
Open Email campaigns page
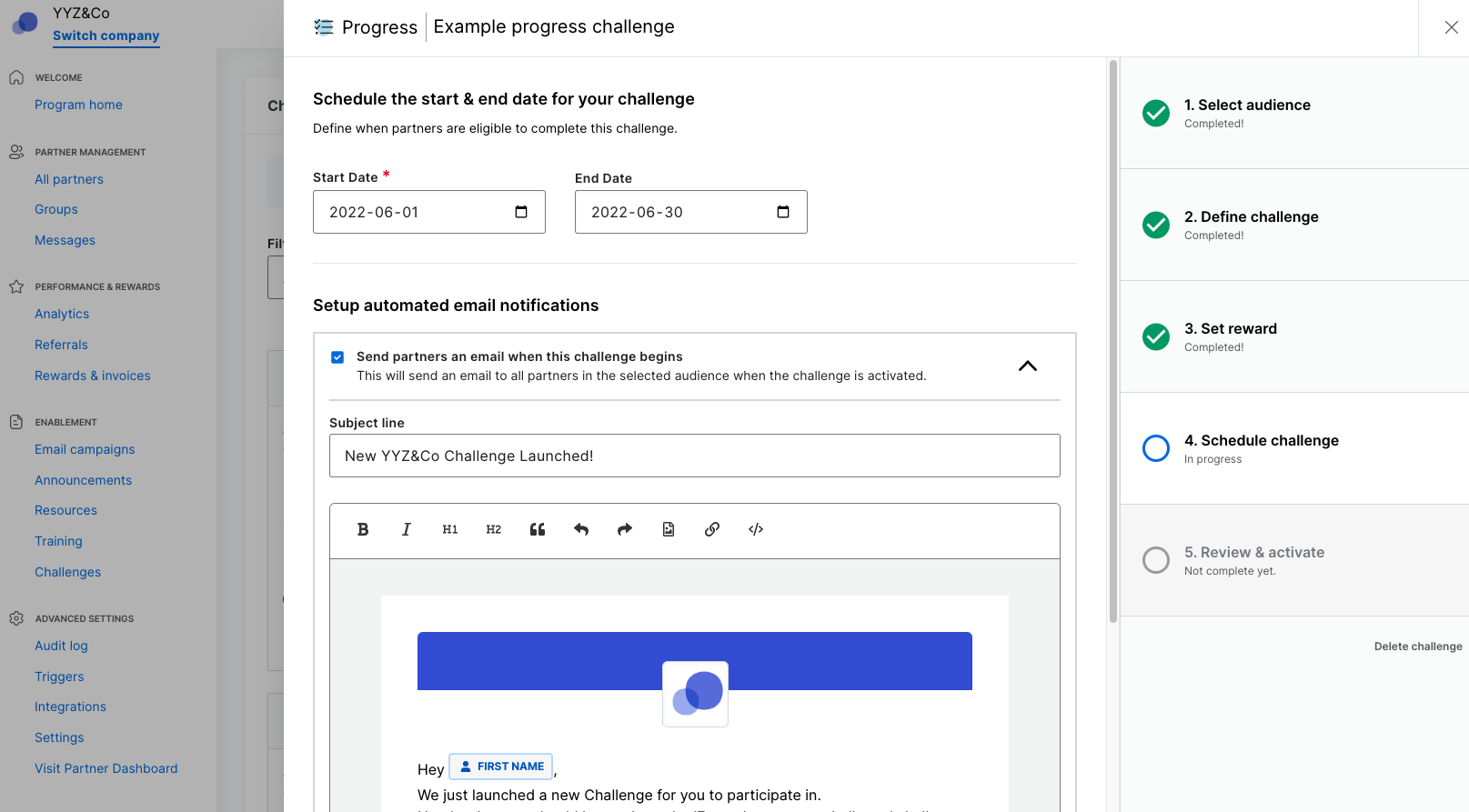85,449
